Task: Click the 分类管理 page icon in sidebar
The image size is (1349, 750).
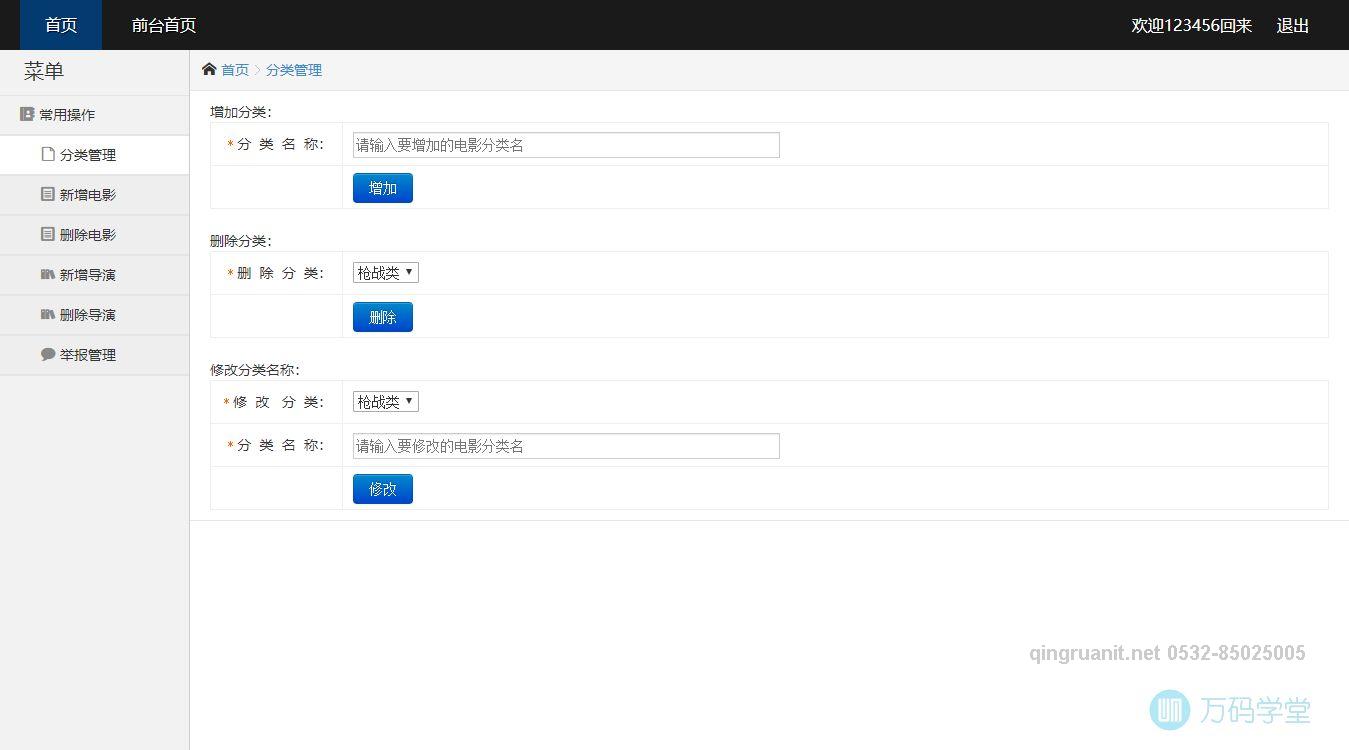Action: [47, 154]
